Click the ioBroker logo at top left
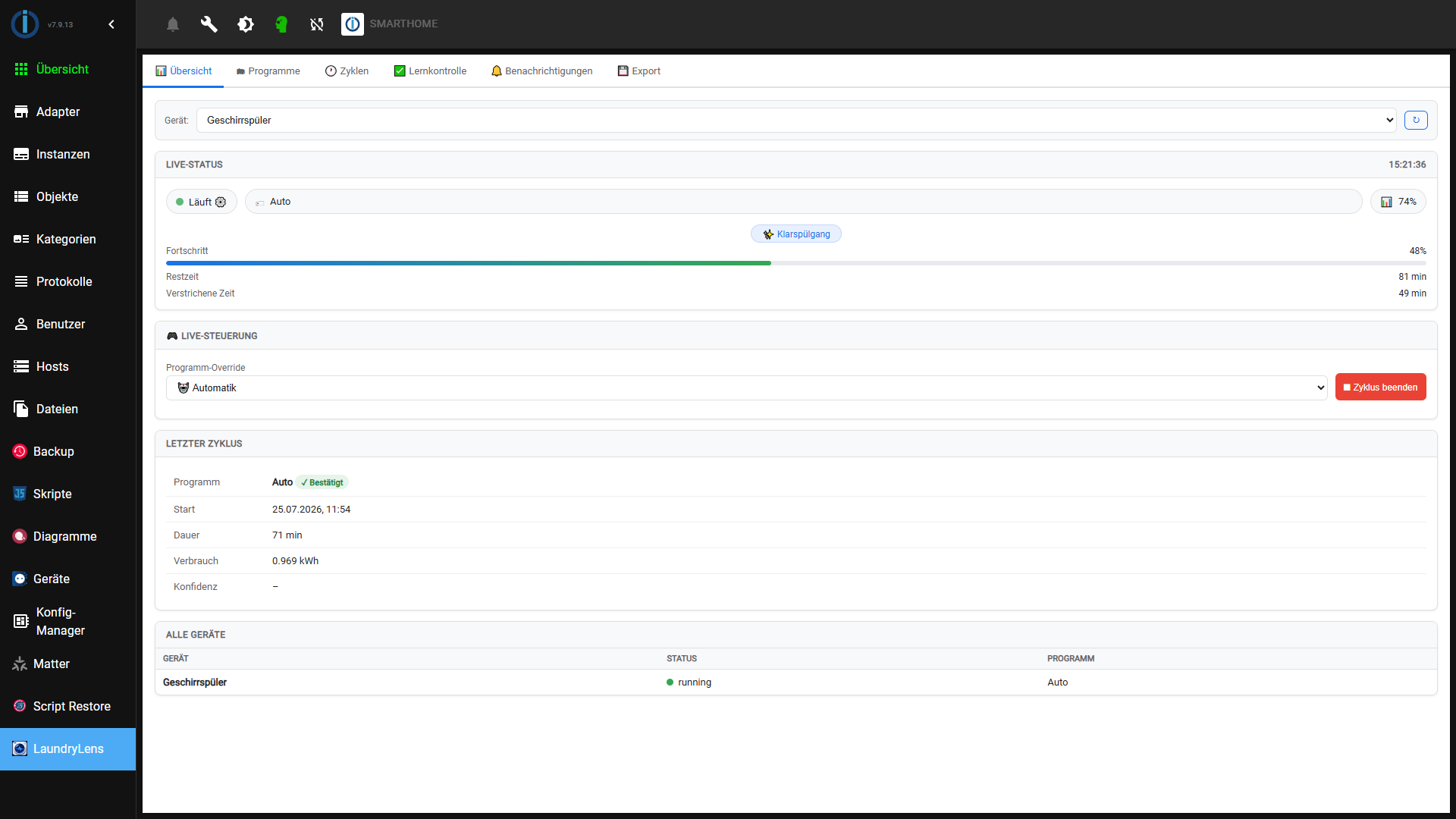1456x819 pixels. [x=25, y=24]
